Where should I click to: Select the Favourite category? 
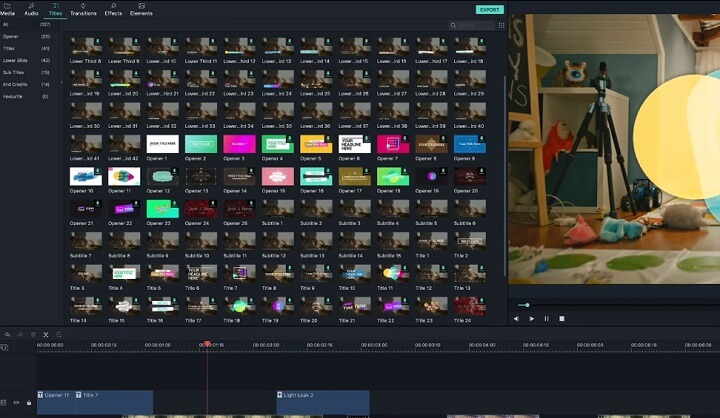point(26,96)
